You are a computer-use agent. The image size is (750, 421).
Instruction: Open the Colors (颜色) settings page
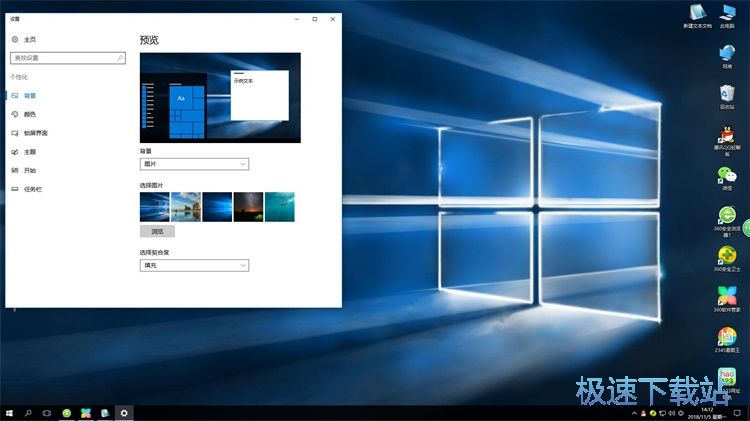[x=30, y=114]
